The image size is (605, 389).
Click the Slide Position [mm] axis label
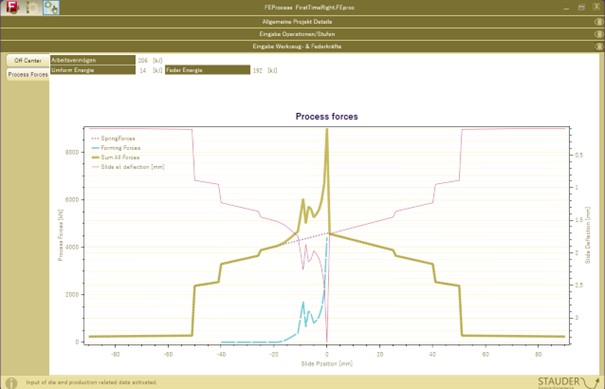click(327, 364)
